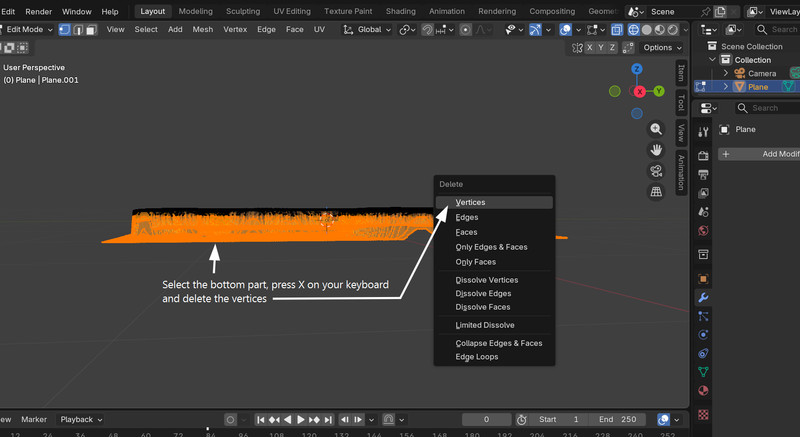The width and height of the screenshot is (800, 437).
Task: Open snapping increment options dropdown
Action: (444, 30)
